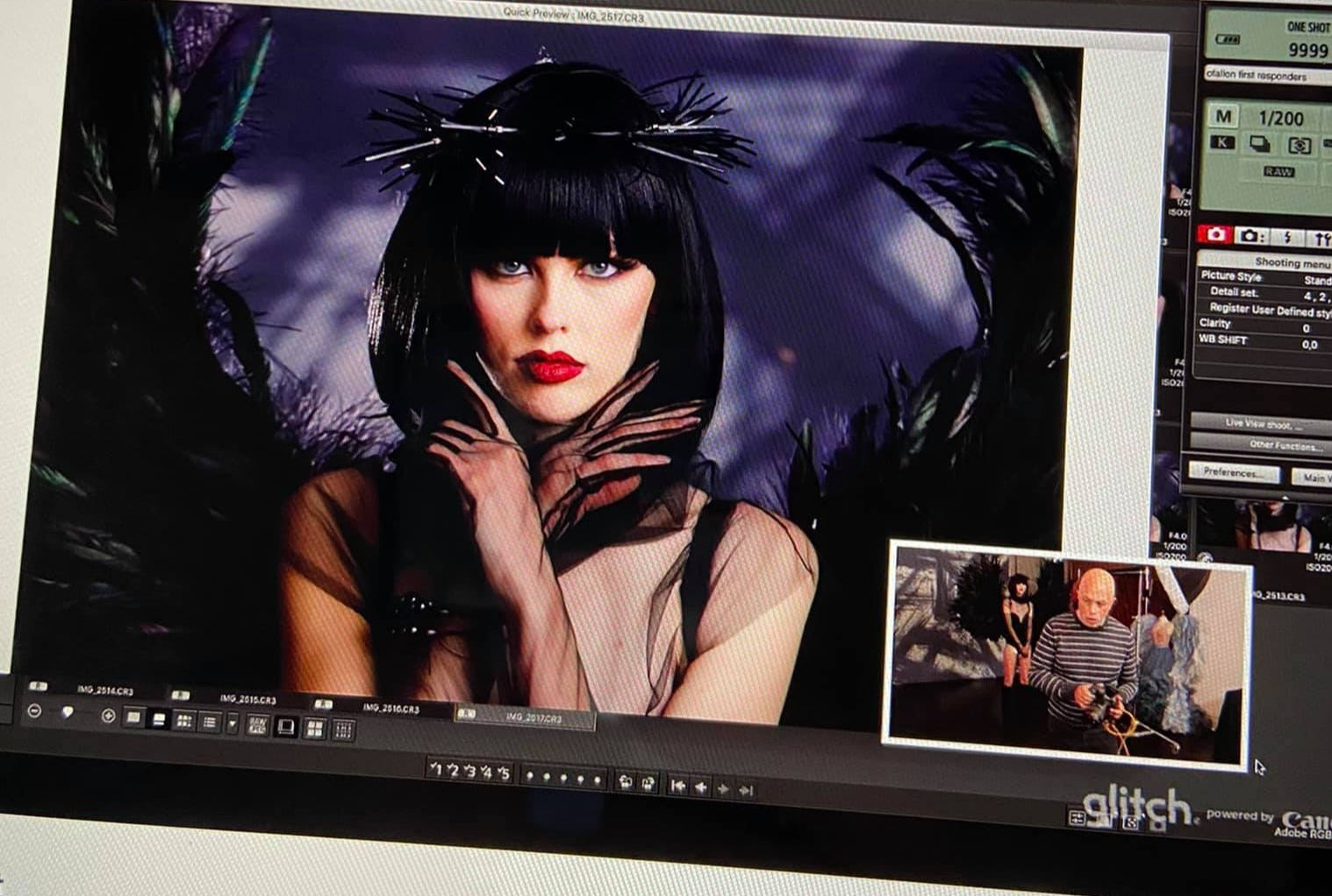Click the Live View shoot... button

pyautogui.click(x=1262, y=423)
